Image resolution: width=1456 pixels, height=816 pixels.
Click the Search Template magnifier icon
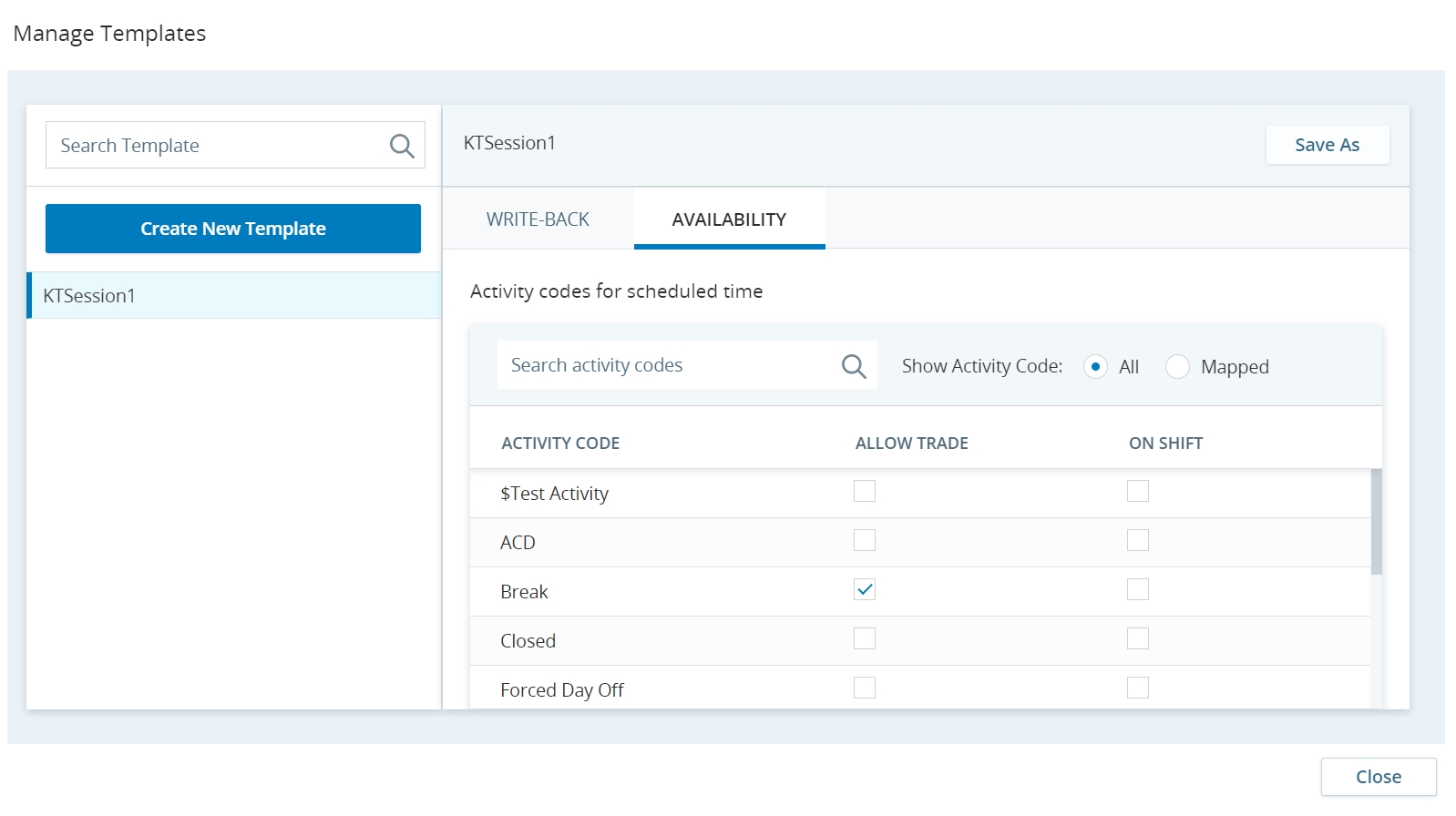pos(402,146)
